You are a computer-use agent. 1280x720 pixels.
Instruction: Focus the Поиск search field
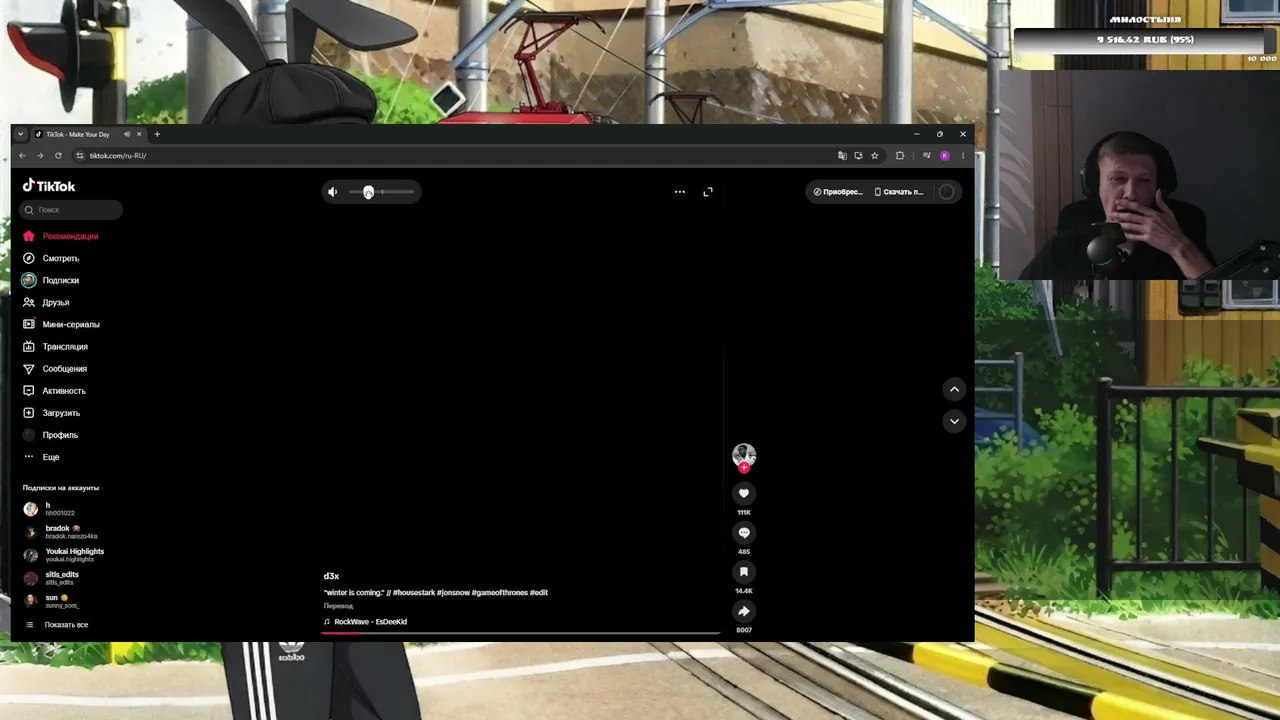(70, 210)
